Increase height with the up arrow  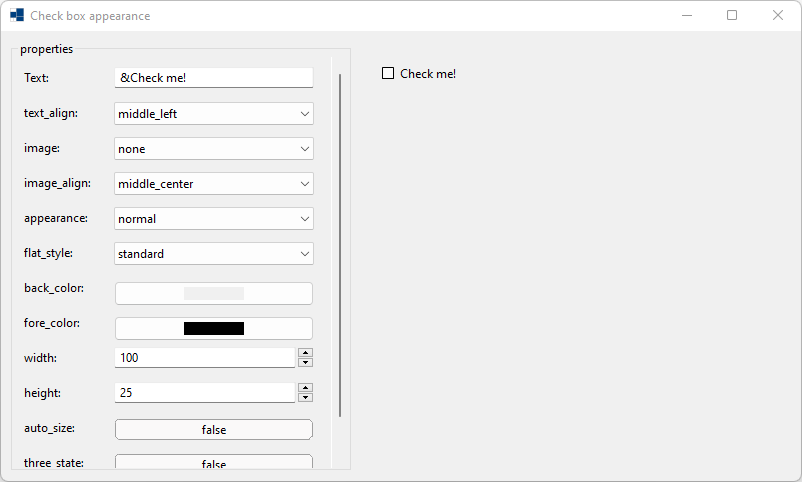[306, 388]
